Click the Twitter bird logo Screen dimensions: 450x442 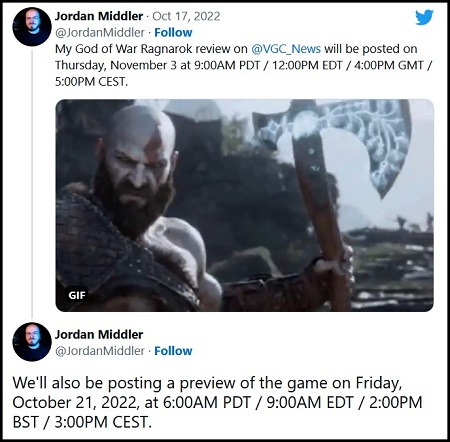coord(424,17)
